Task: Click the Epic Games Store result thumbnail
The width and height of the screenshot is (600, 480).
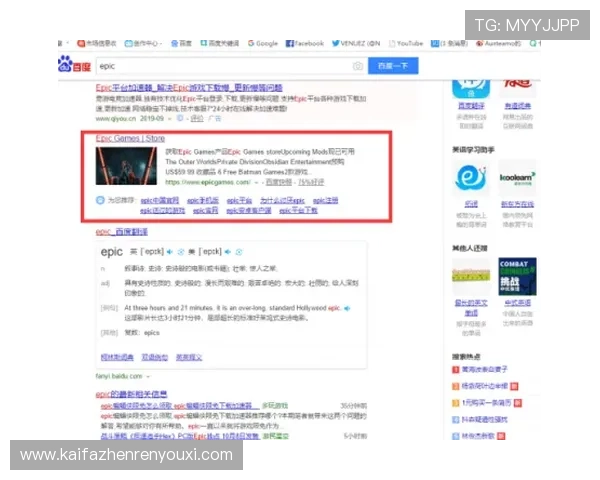Action: [126, 166]
